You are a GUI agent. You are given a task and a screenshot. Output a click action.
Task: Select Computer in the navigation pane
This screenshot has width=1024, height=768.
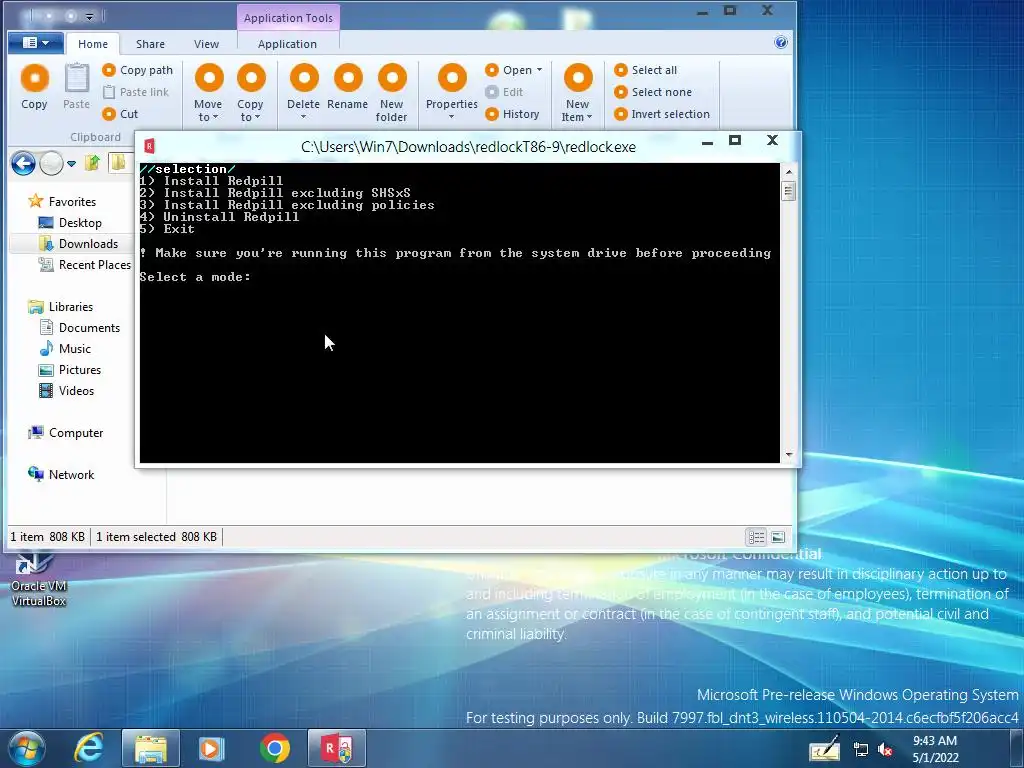(x=66, y=433)
